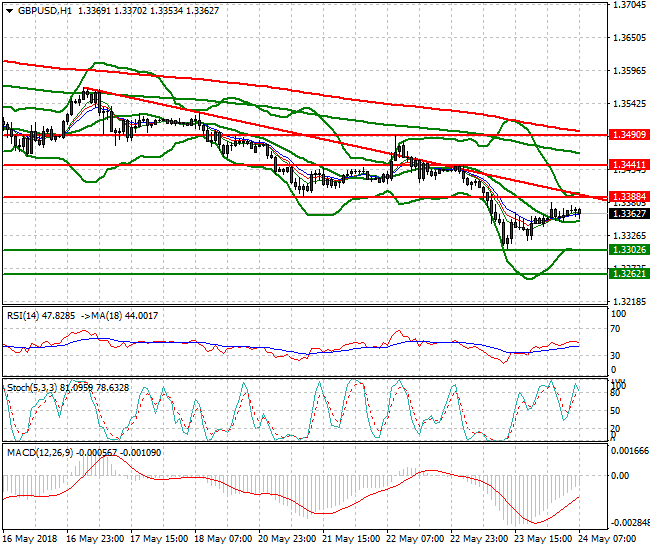Click the current price label 1.33627
This screenshot has height=550, width=650.
629,214
